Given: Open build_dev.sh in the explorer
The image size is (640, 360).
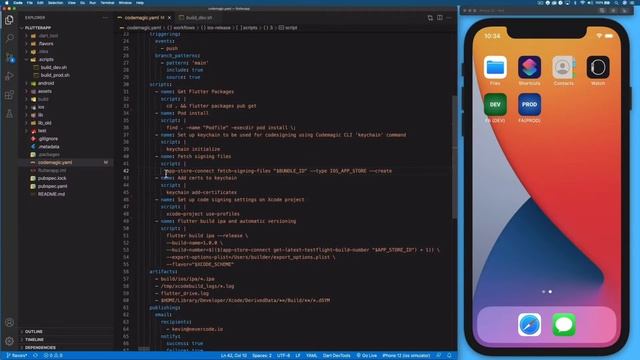Looking at the screenshot, I should point(53,67).
